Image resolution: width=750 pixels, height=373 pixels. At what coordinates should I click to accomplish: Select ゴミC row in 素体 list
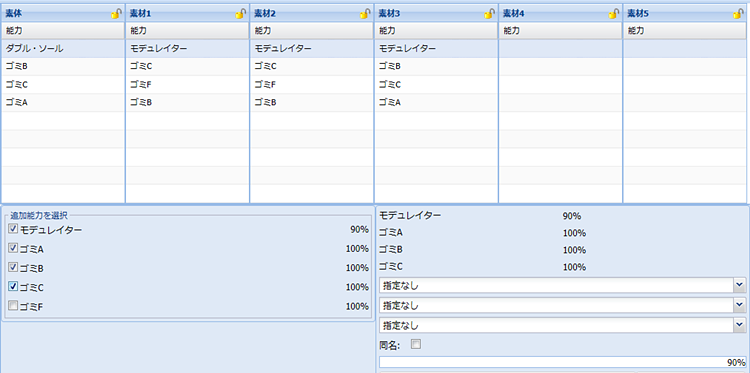pyautogui.click(x=63, y=85)
